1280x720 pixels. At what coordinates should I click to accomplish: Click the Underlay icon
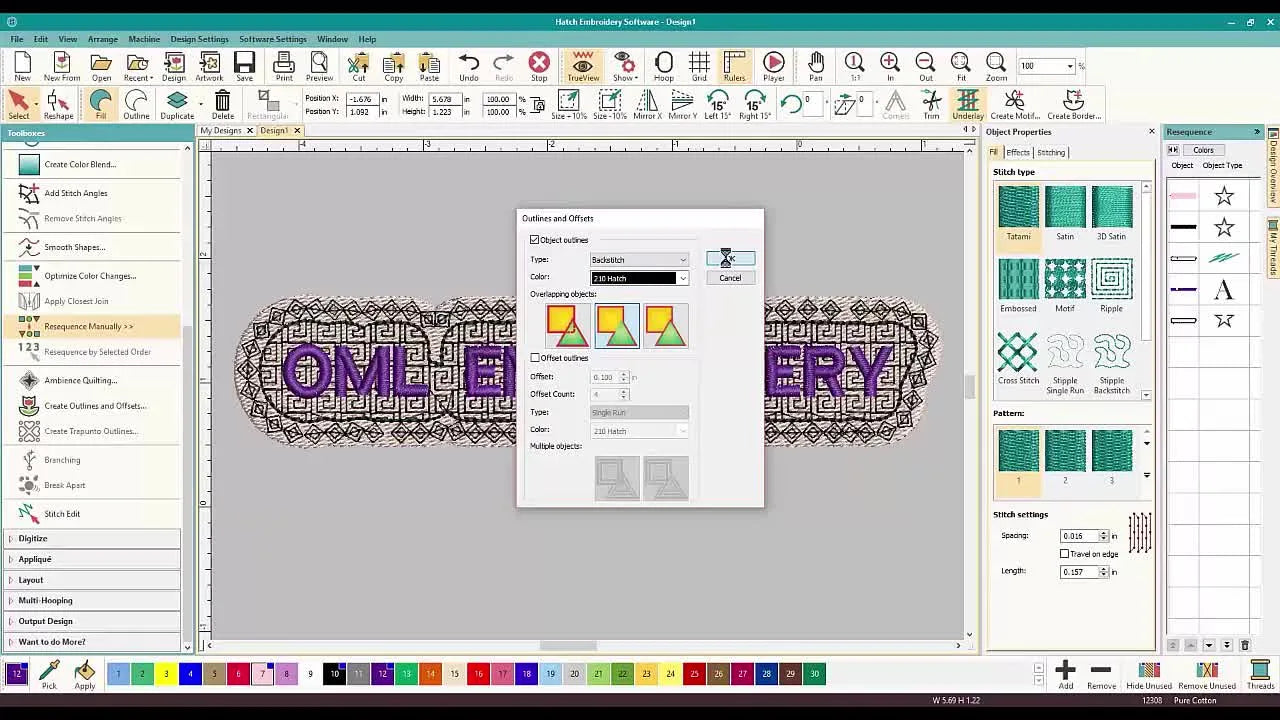tap(967, 104)
